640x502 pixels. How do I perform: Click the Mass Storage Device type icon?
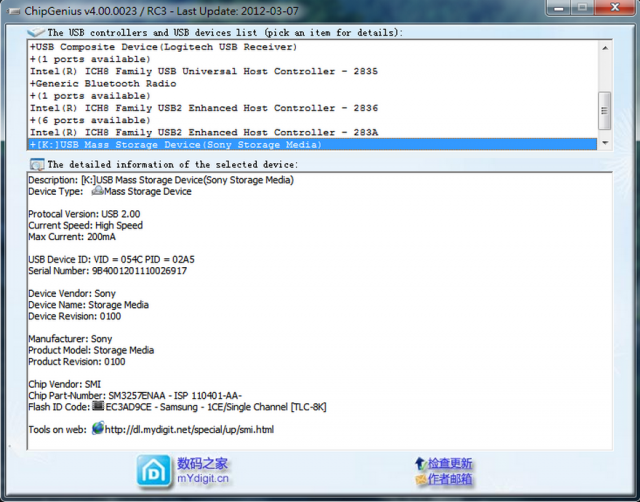[97, 191]
